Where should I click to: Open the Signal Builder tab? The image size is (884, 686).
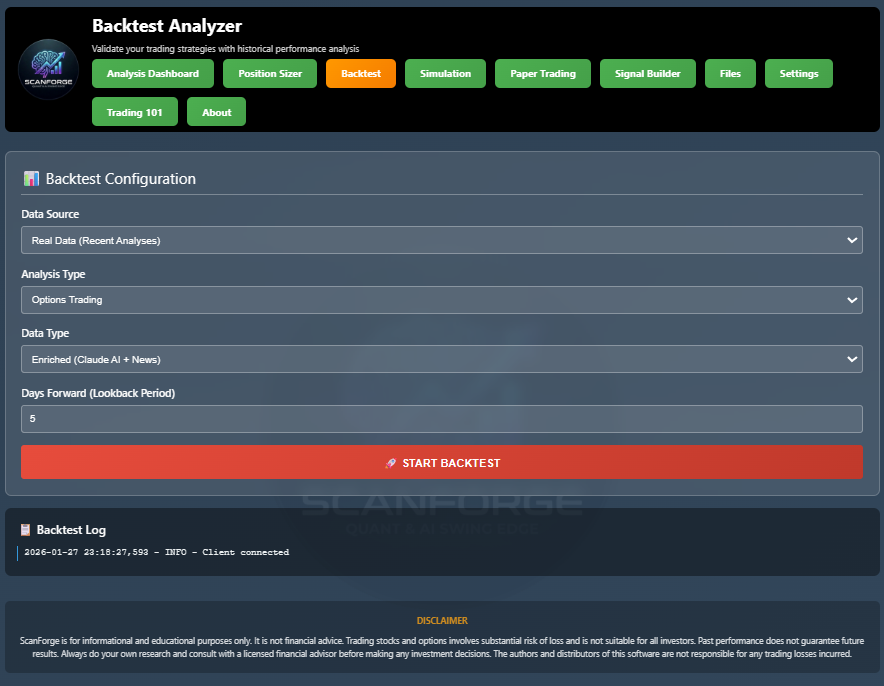coord(648,73)
